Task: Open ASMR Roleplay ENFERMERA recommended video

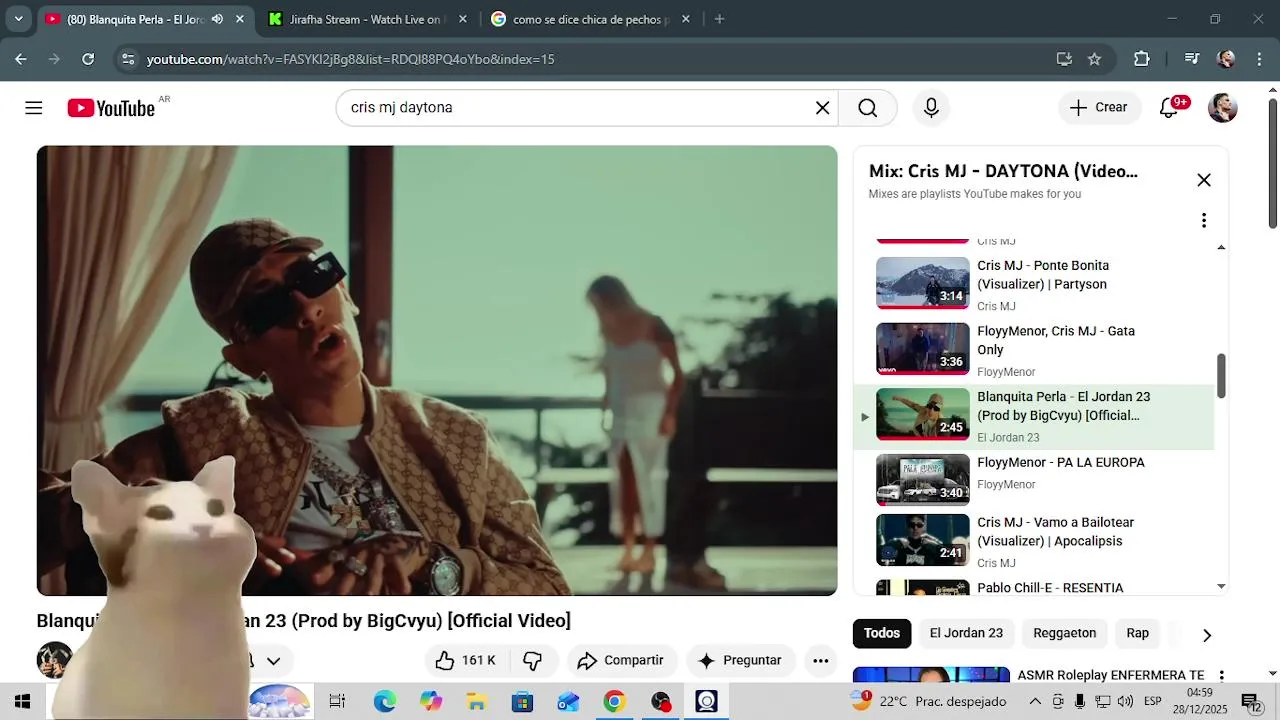Action: coord(1110,675)
